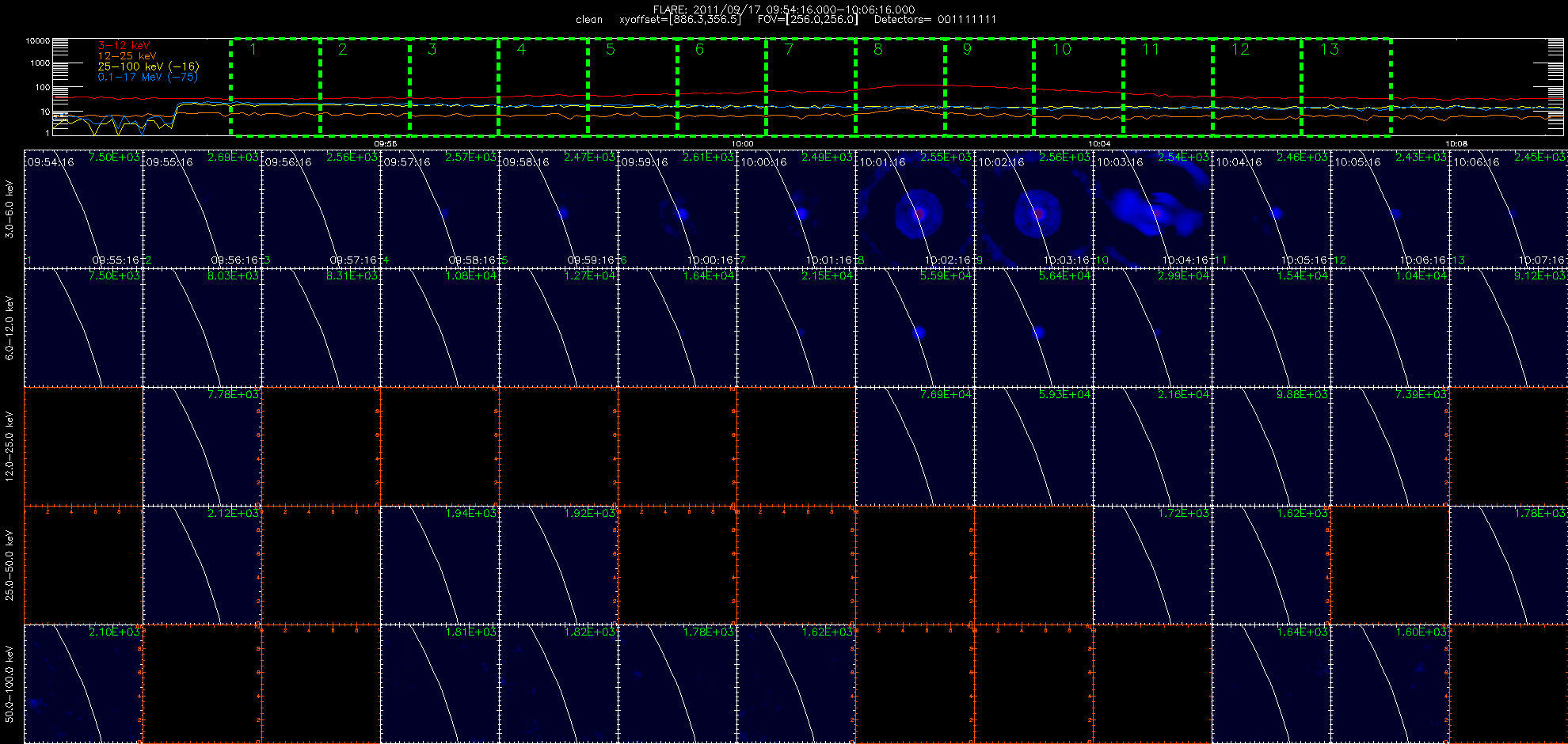Click the peak value '1.27E+04' in 6-12 keV row
This screenshot has width=1568, height=744.
[590, 276]
